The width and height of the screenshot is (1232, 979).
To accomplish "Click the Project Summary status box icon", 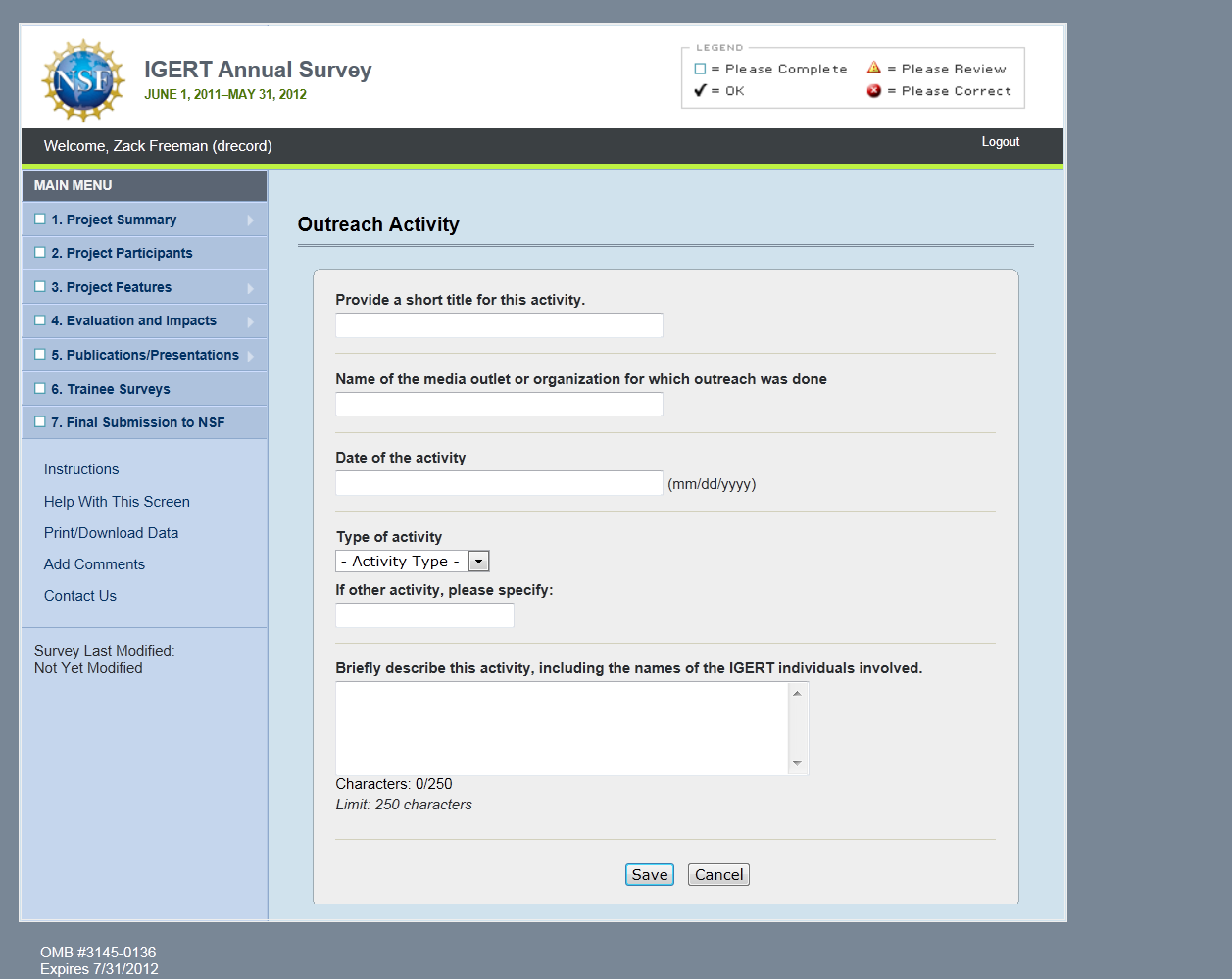I will pyautogui.click(x=40, y=220).
